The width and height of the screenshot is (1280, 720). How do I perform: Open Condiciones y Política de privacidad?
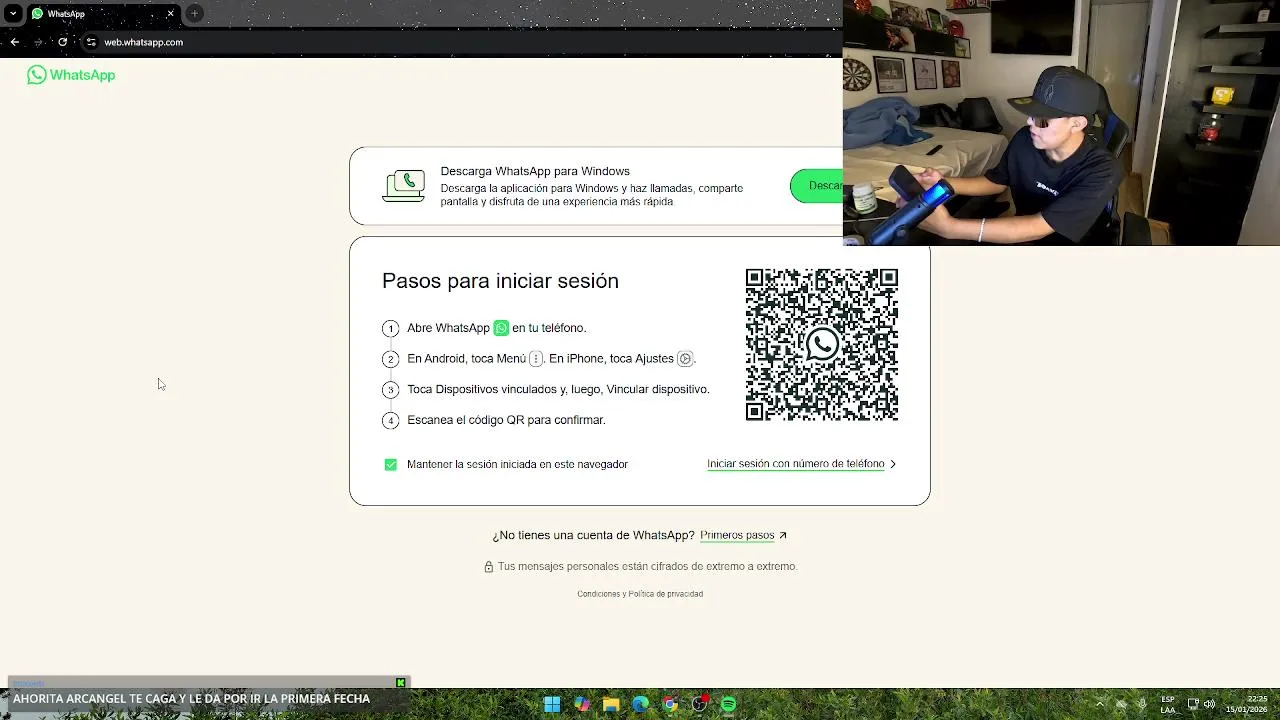pos(640,594)
